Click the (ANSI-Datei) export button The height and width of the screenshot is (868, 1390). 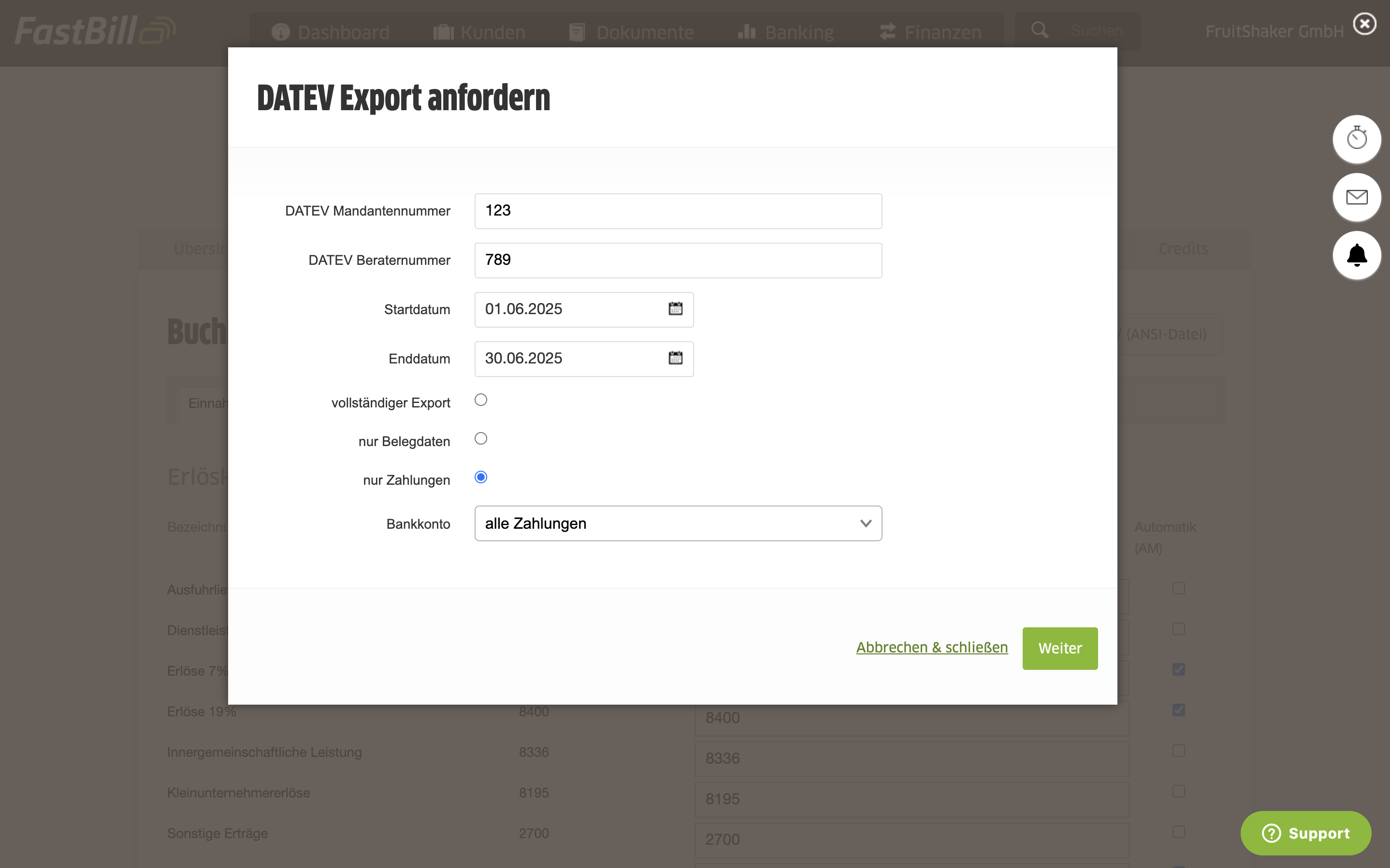coord(1169,334)
